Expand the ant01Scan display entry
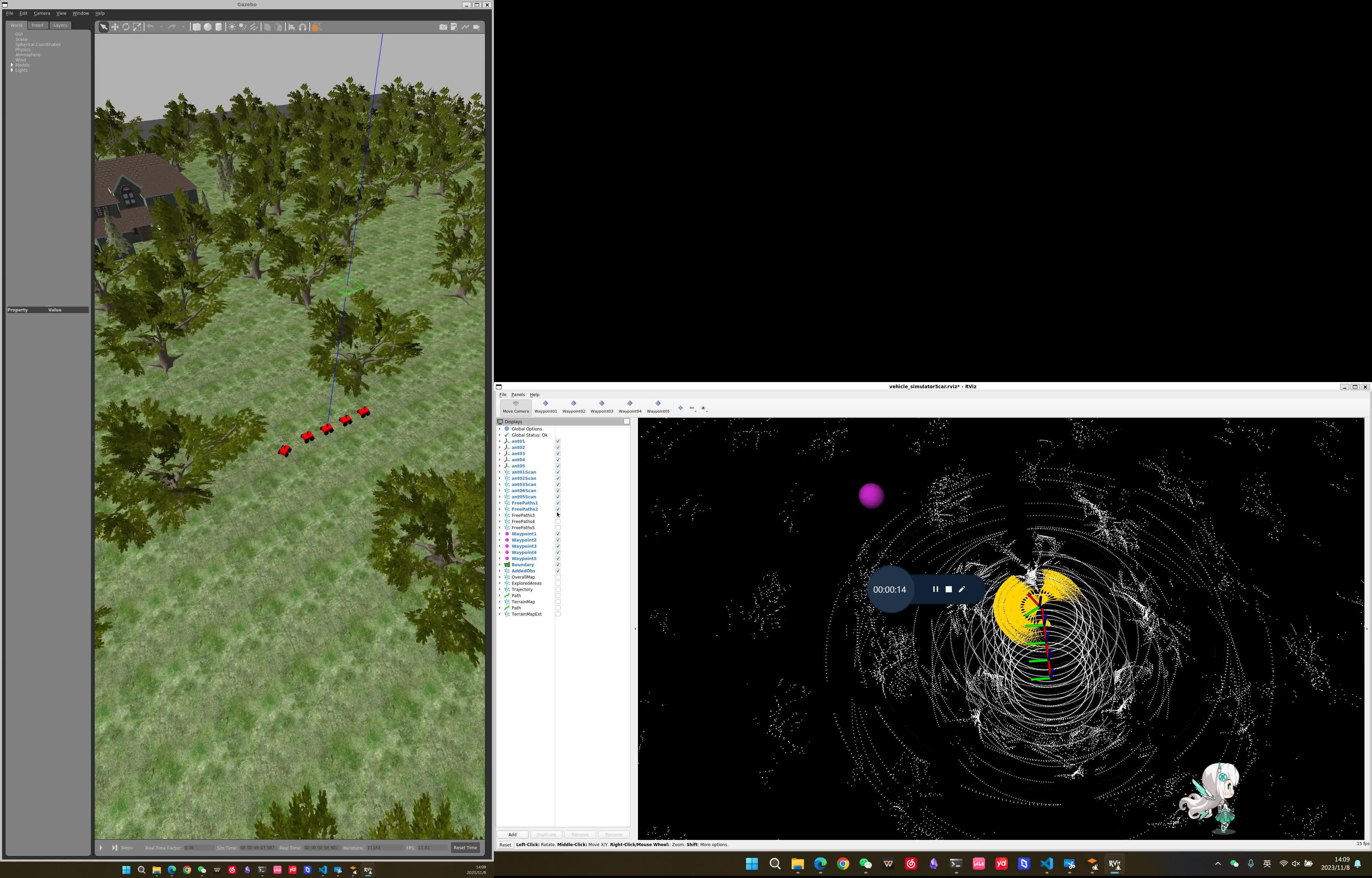1372x878 pixels. [500, 472]
